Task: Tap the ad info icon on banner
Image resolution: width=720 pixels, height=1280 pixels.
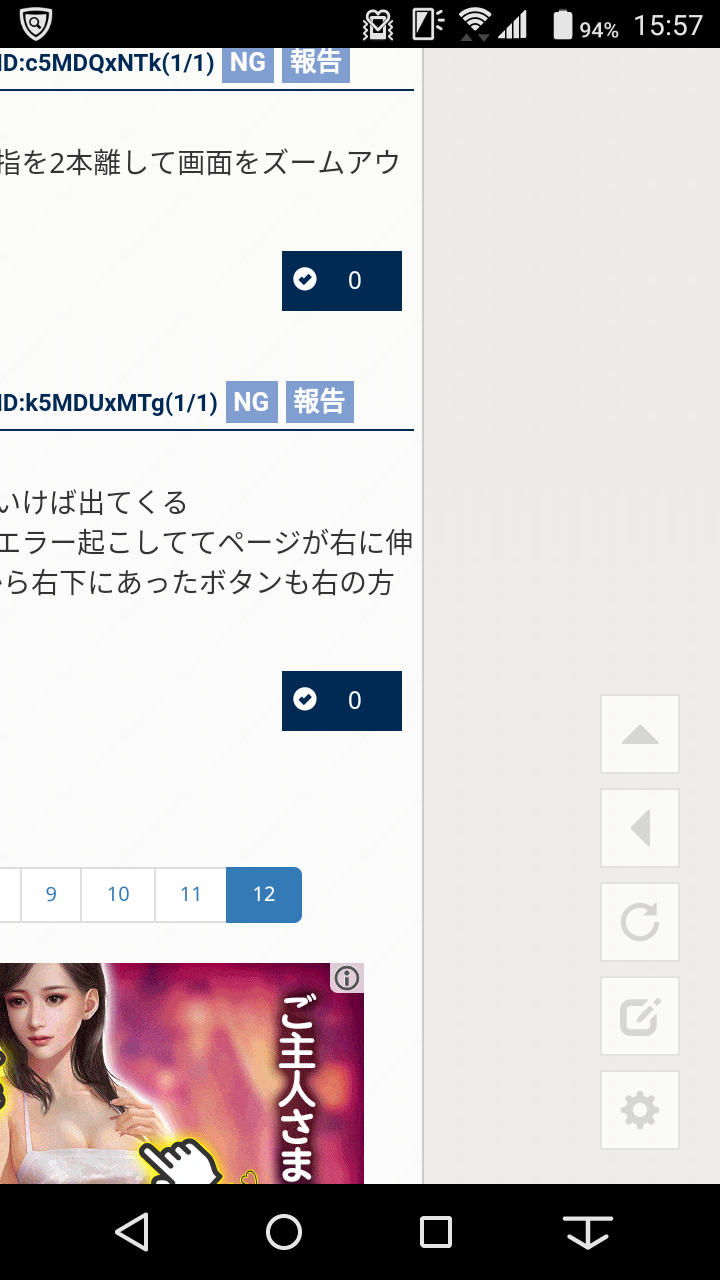Action: tap(347, 978)
